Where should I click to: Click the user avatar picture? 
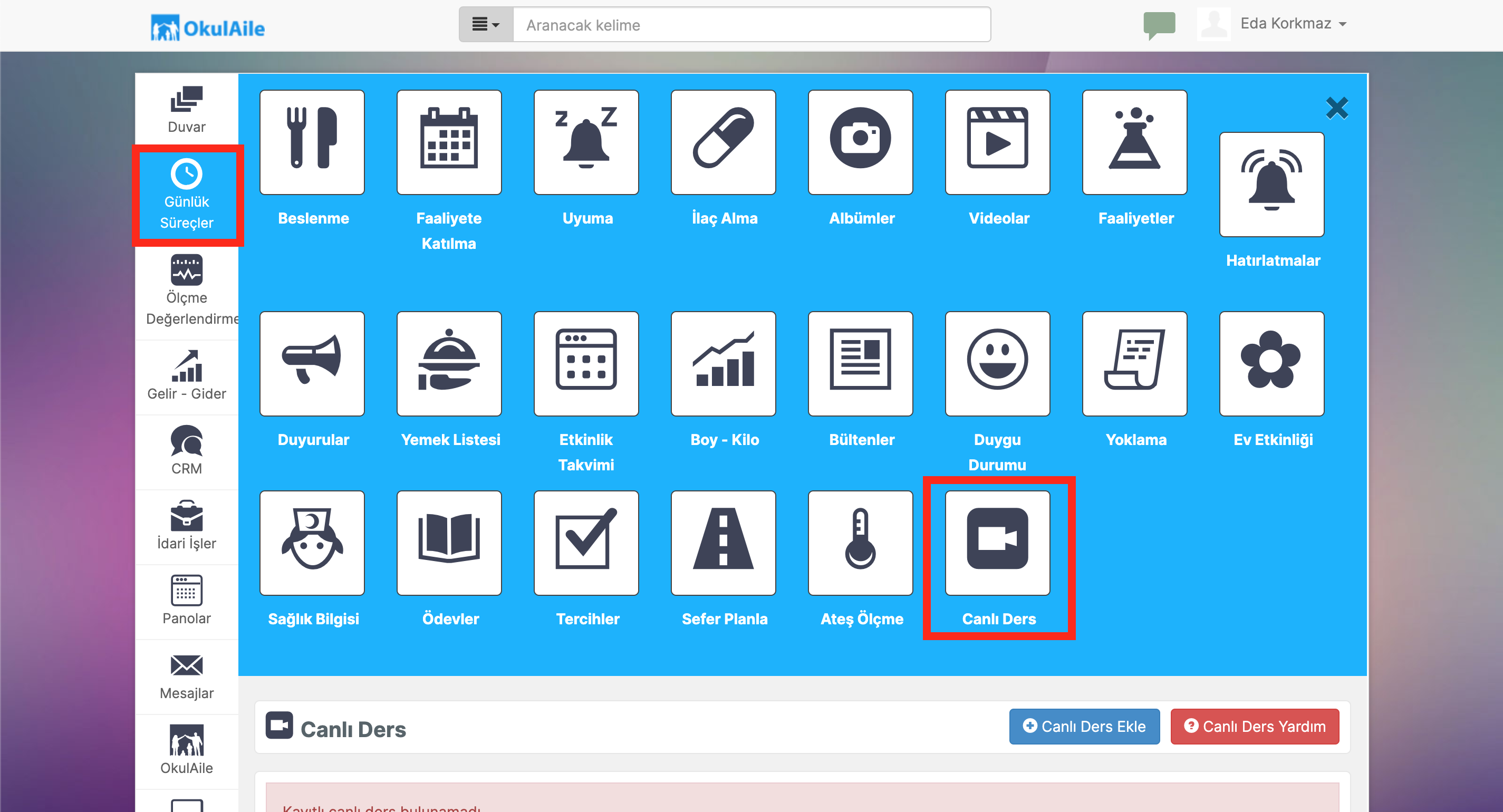1213,24
